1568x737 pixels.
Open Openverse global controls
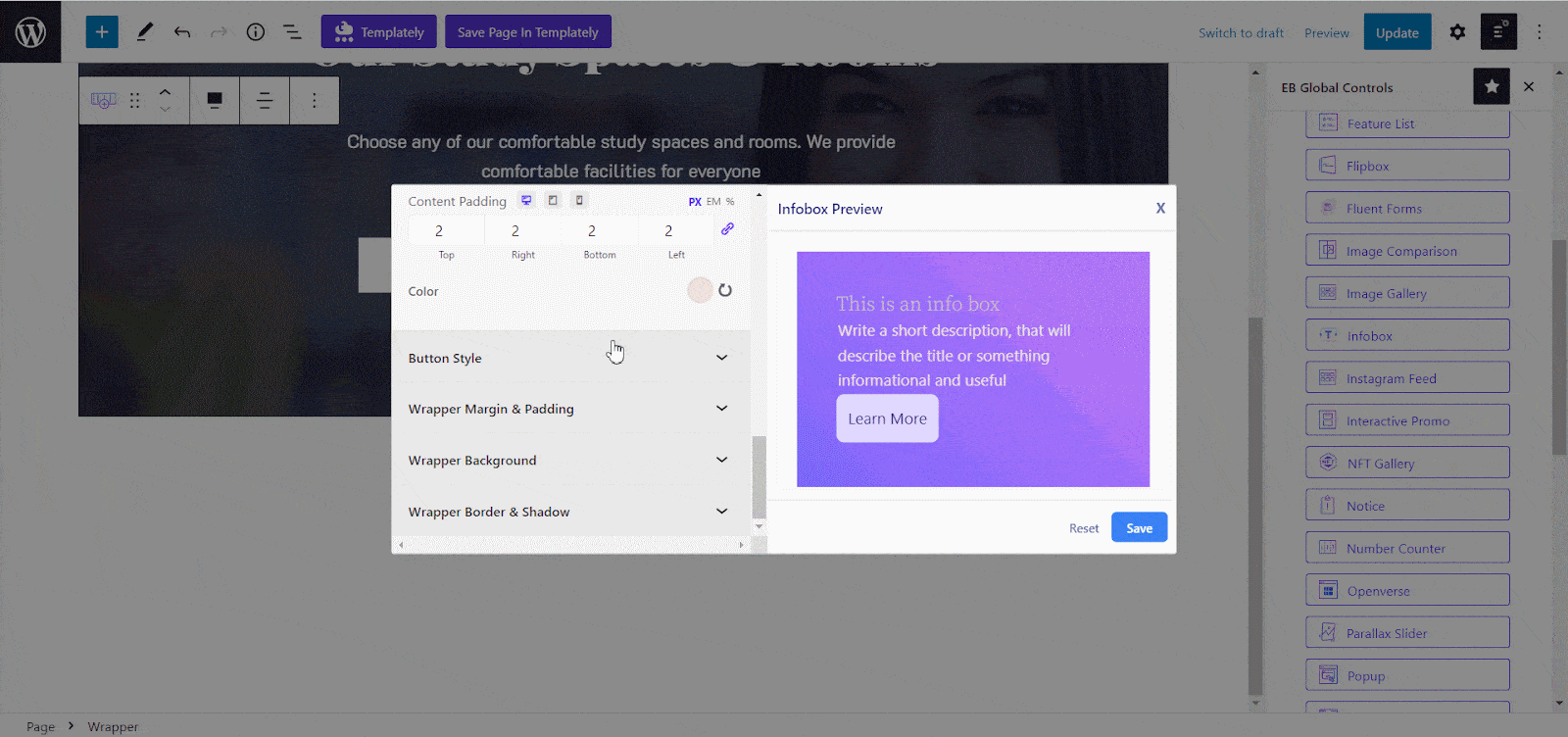[1407, 590]
